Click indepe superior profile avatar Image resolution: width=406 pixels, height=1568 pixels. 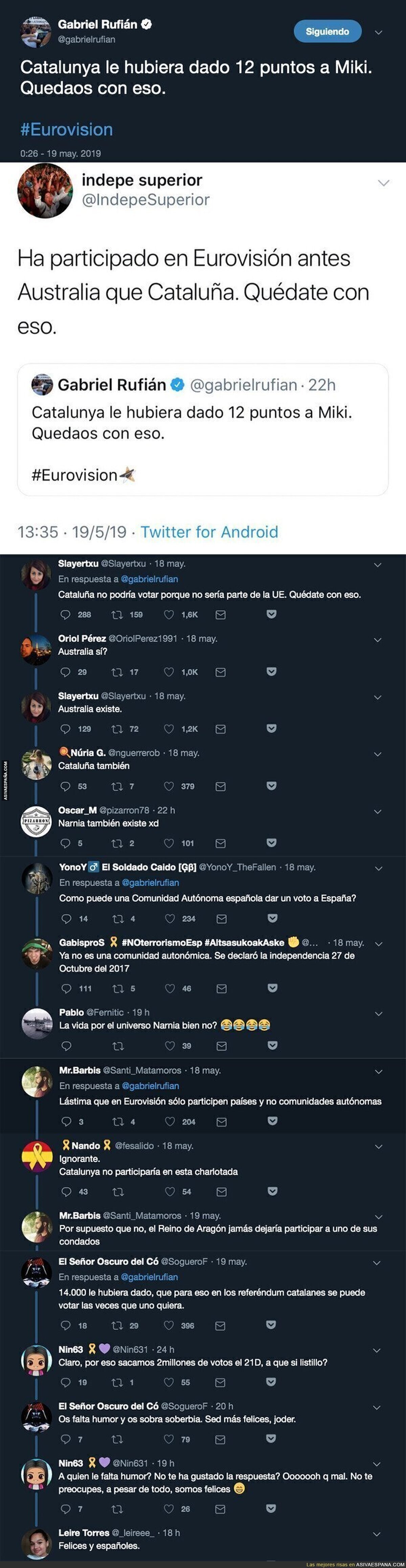[x=44, y=190]
